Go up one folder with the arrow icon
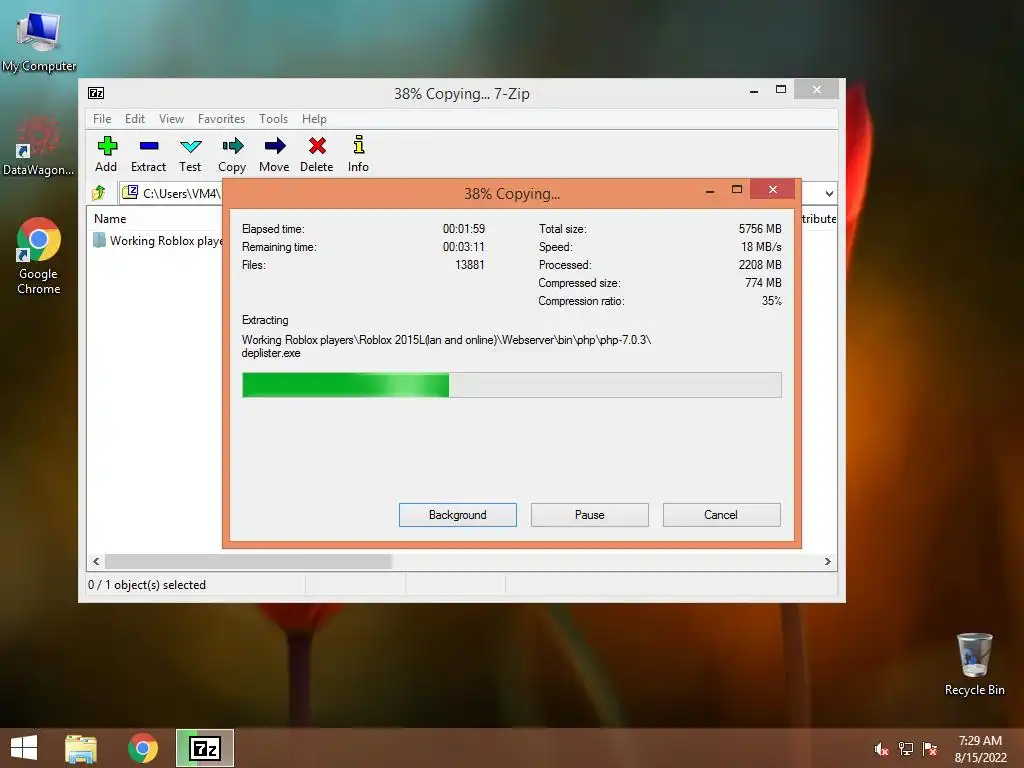This screenshot has height=768, width=1024. click(99, 193)
